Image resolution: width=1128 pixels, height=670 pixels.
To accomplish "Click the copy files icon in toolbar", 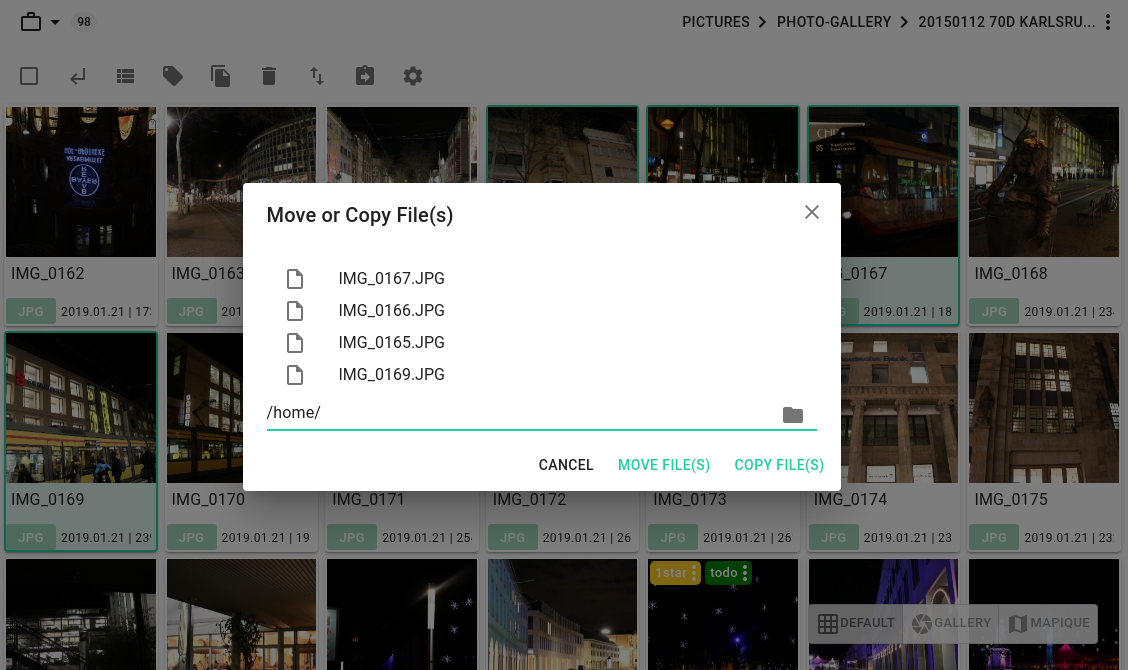I will tap(220, 76).
